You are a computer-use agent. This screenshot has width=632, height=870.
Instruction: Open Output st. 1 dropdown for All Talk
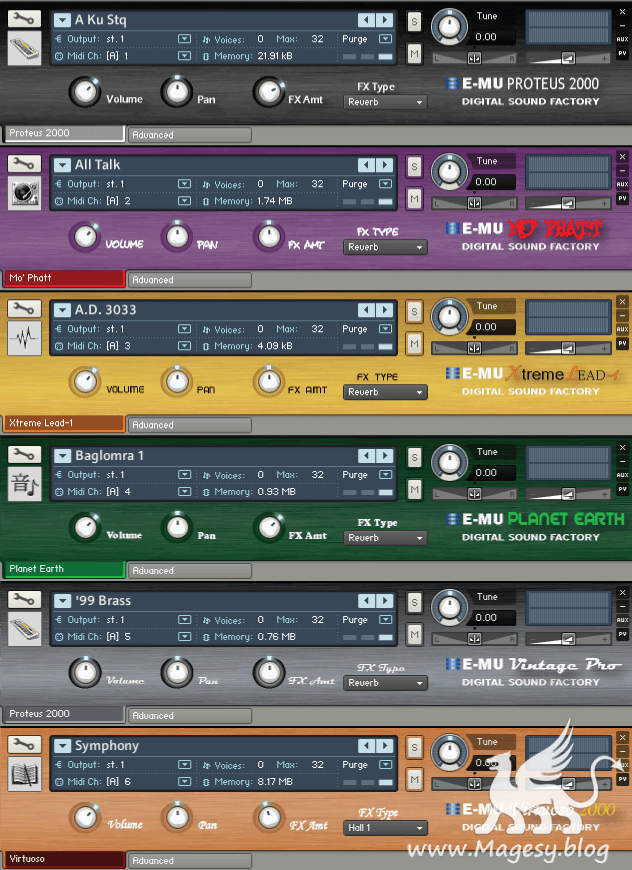coord(184,184)
